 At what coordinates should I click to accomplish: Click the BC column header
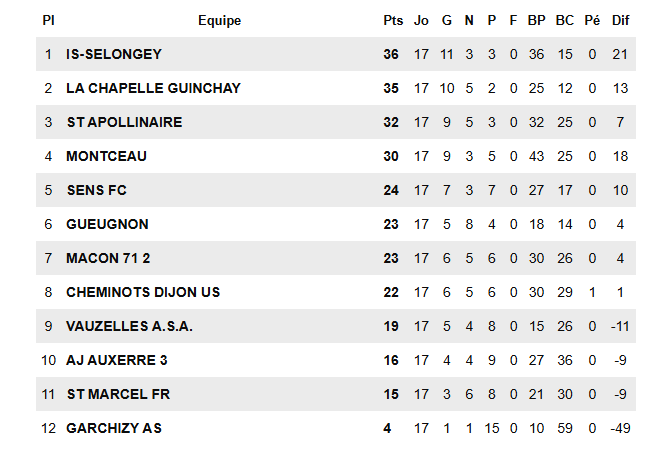click(x=565, y=20)
